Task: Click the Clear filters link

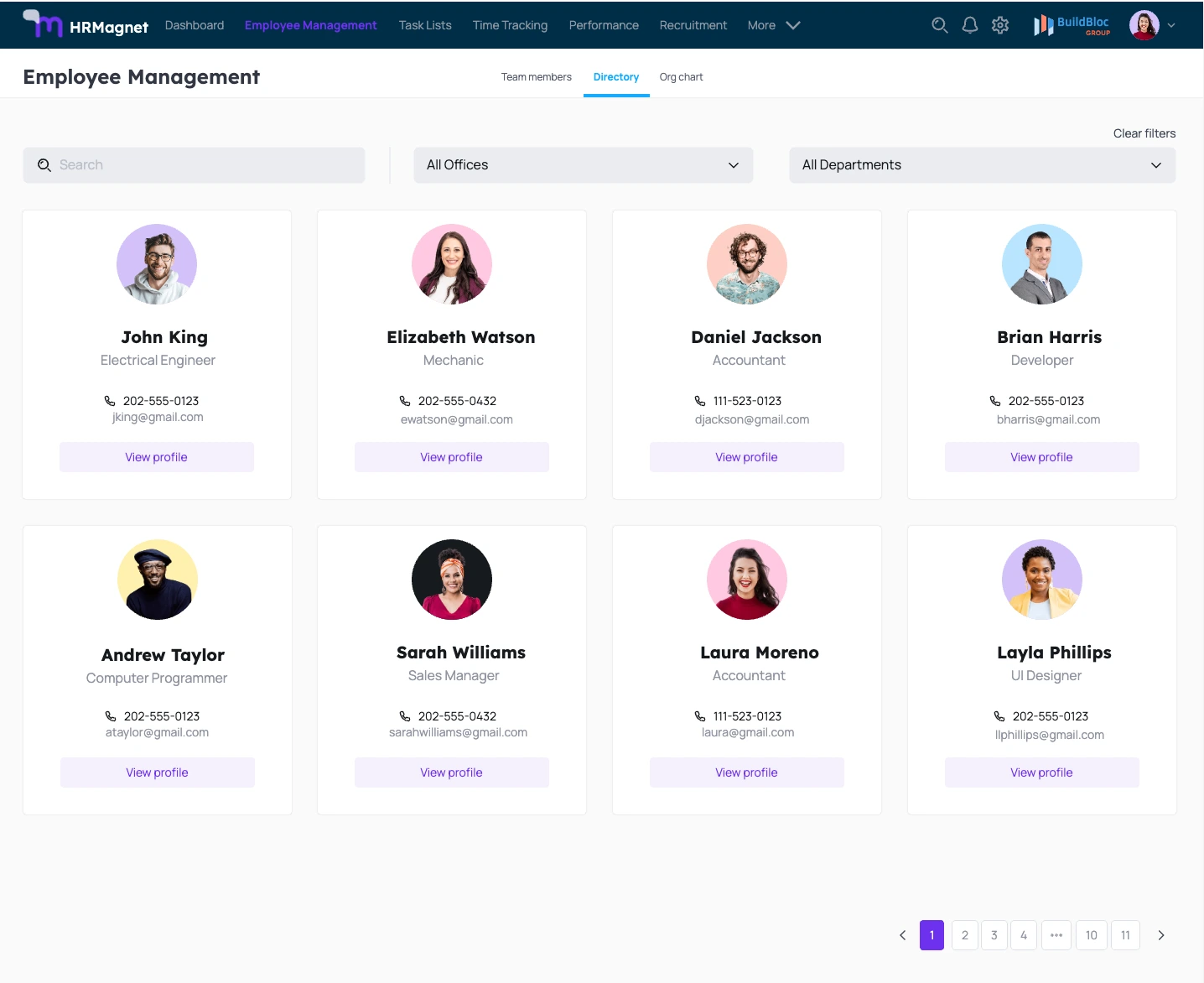Action: (x=1144, y=133)
